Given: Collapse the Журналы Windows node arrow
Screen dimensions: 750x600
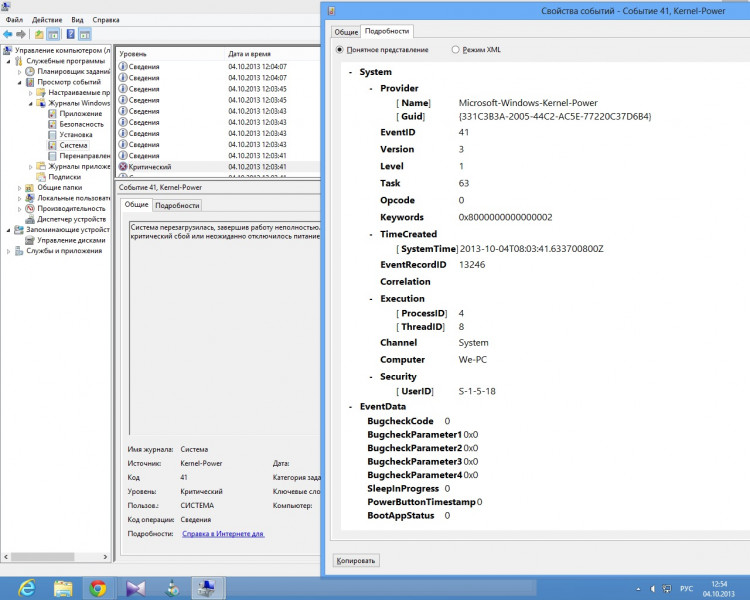Looking at the screenshot, I should click(31, 103).
